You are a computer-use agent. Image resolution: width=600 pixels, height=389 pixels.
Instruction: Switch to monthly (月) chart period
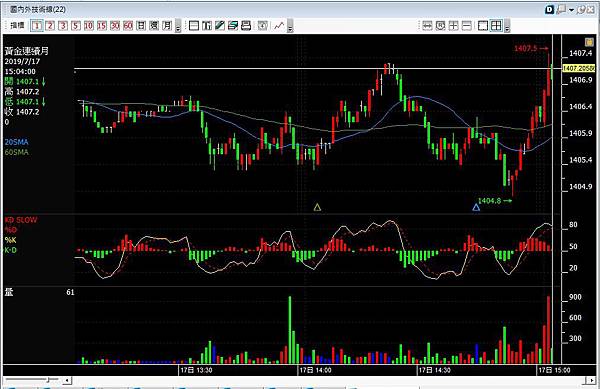tap(167, 26)
